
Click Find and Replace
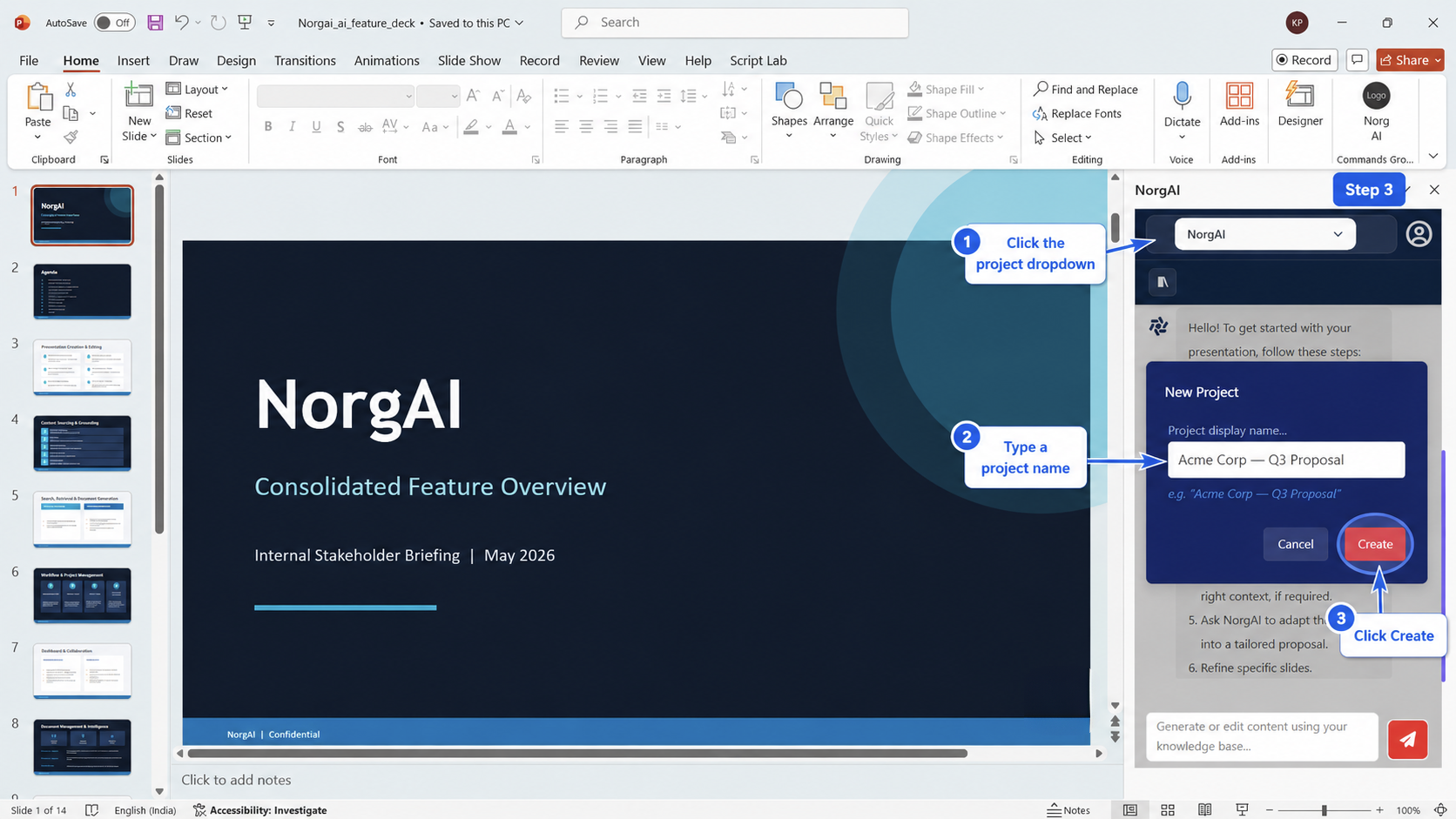(1085, 89)
